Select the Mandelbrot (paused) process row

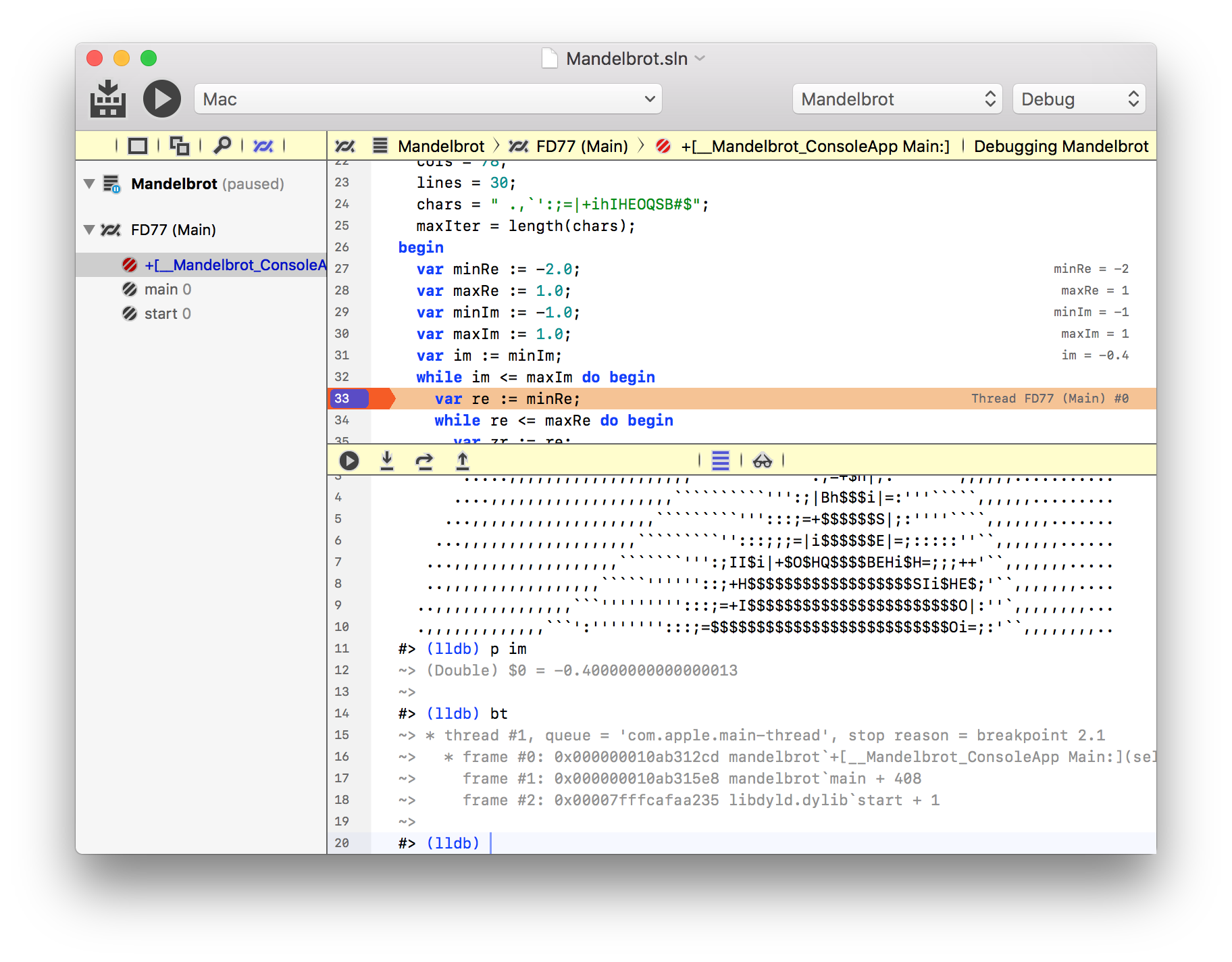(201, 184)
